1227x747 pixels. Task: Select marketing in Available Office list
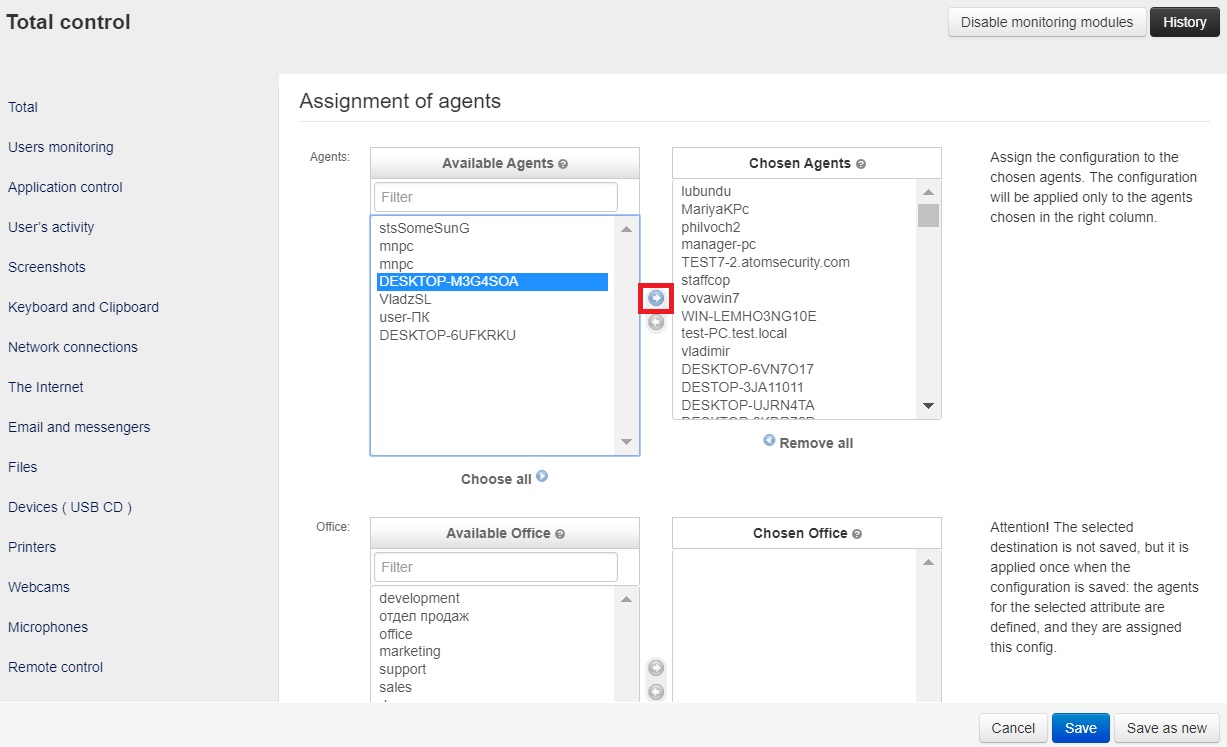point(409,651)
